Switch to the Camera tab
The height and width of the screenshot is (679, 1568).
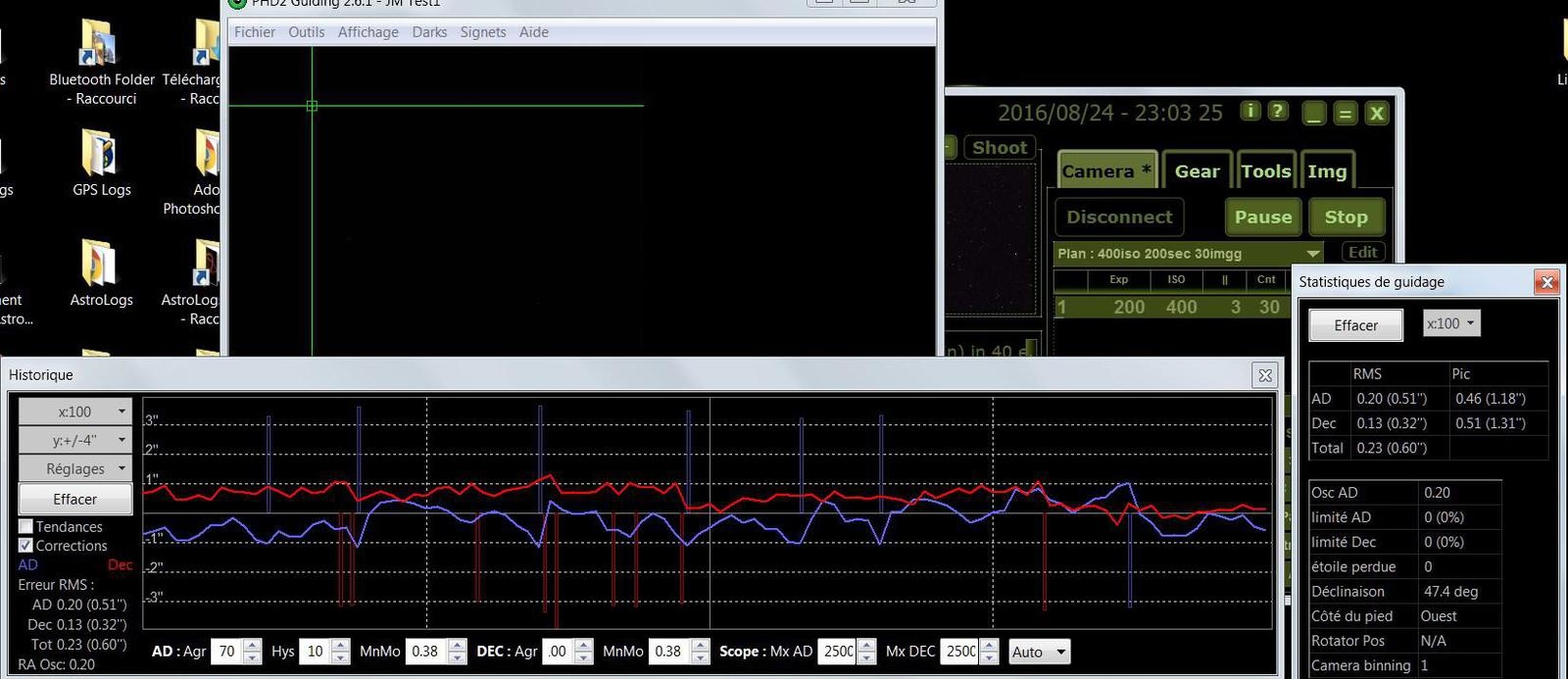tap(1106, 171)
